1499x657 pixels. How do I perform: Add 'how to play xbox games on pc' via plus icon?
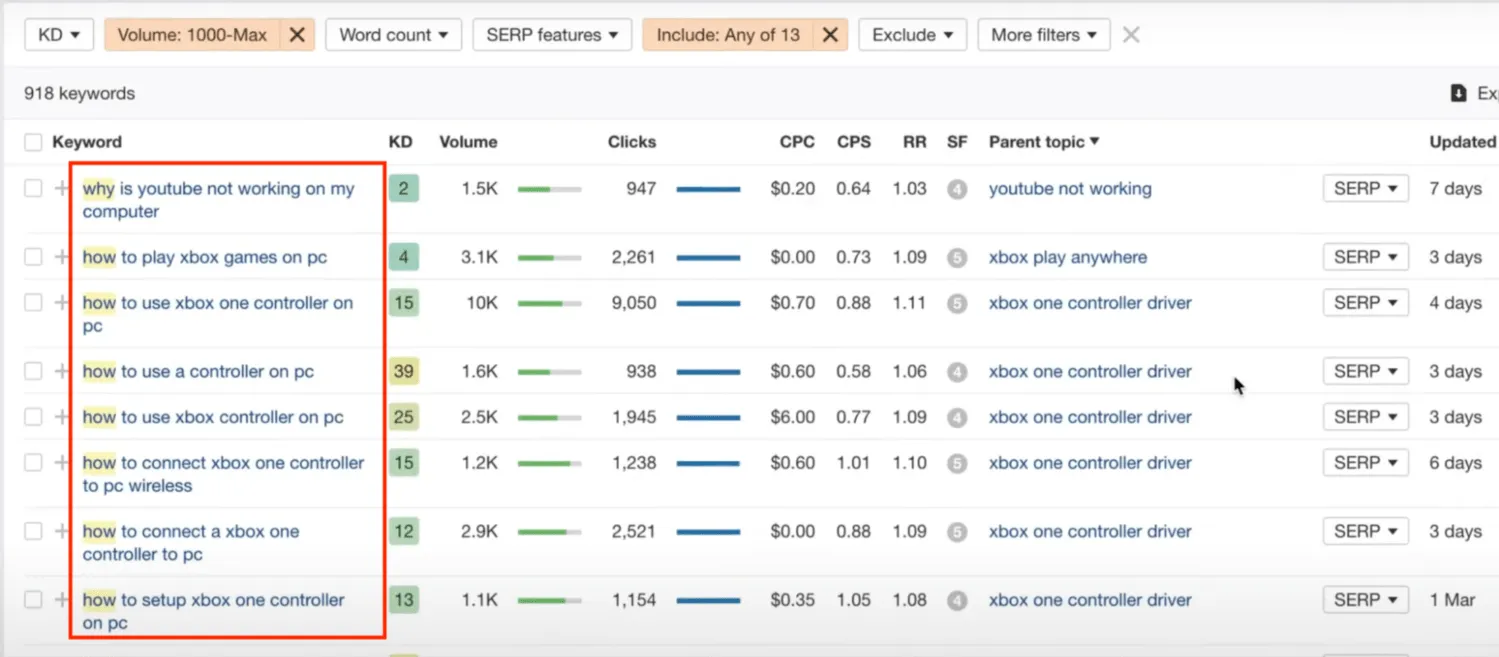(62, 257)
